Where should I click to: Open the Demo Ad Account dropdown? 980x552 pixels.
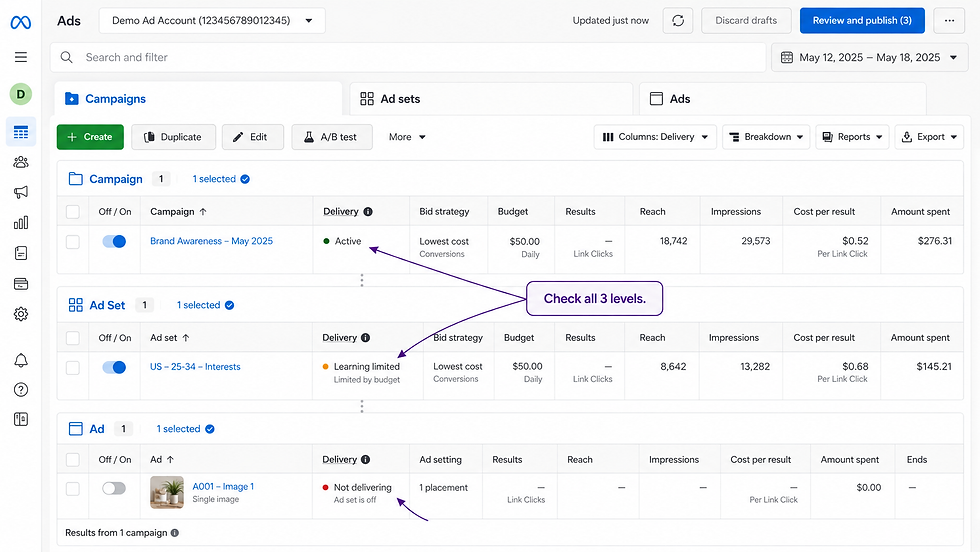tap(212, 21)
